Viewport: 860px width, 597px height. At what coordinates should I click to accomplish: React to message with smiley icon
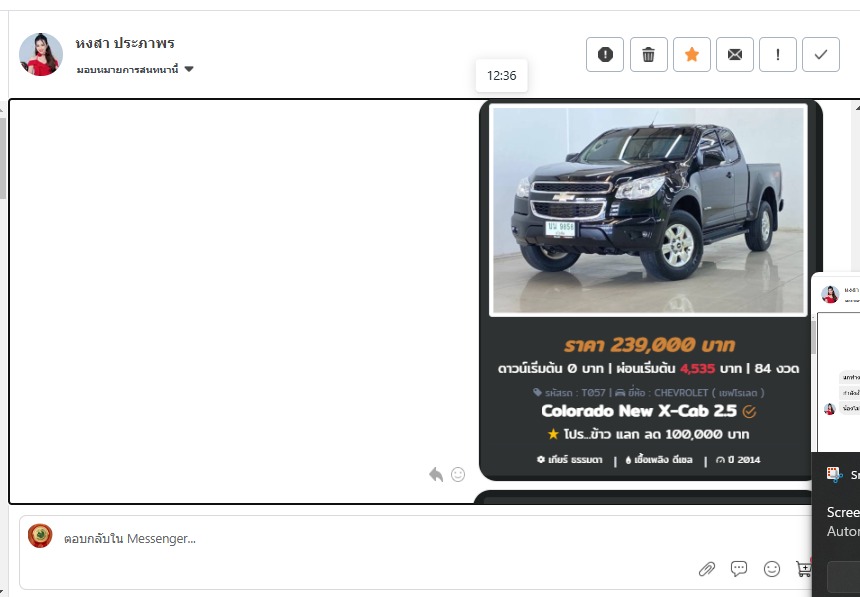(x=458, y=474)
